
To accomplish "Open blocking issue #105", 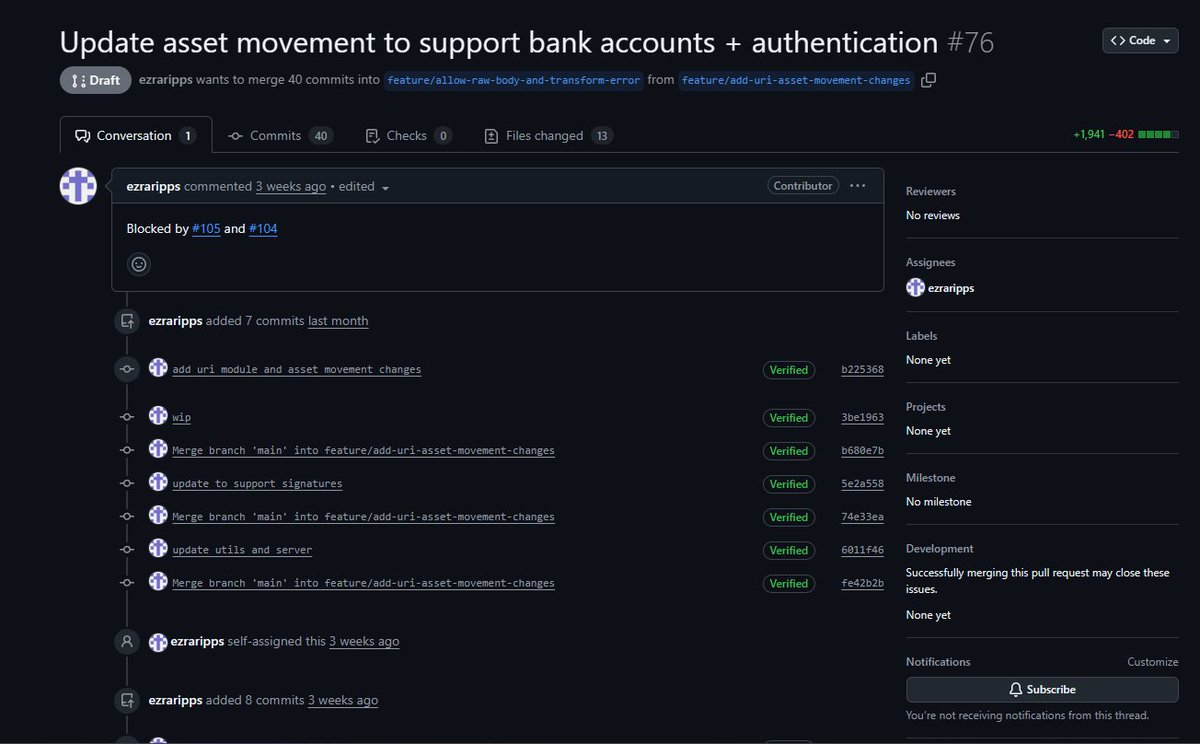I will click(x=206, y=229).
